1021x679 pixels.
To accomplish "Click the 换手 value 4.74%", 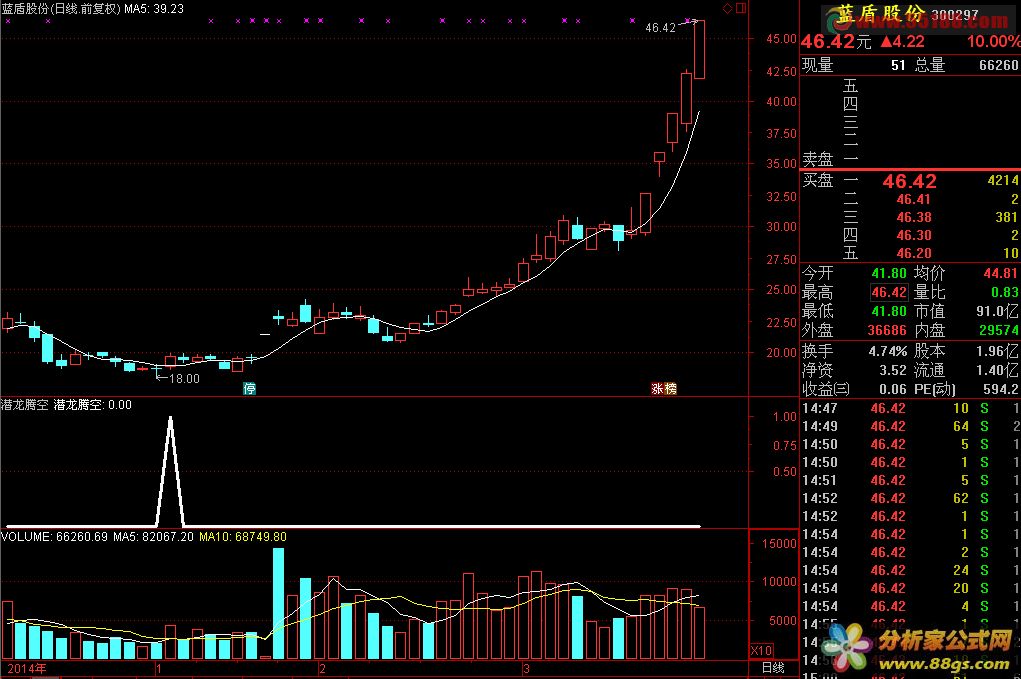I will coord(888,352).
